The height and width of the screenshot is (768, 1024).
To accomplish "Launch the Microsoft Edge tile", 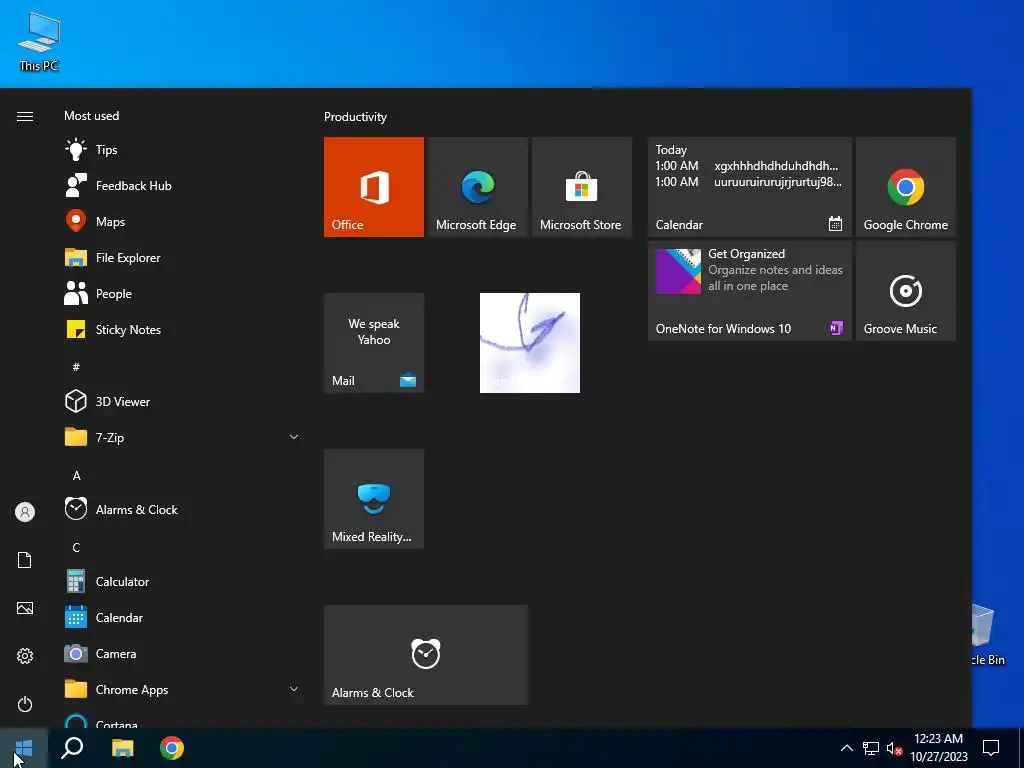I will click(x=477, y=187).
